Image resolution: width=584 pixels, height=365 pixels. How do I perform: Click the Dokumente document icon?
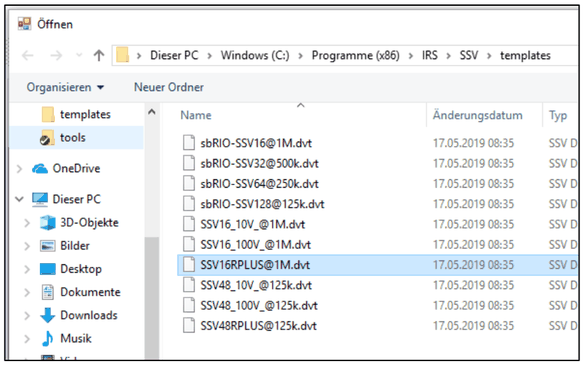coord(48,292)
